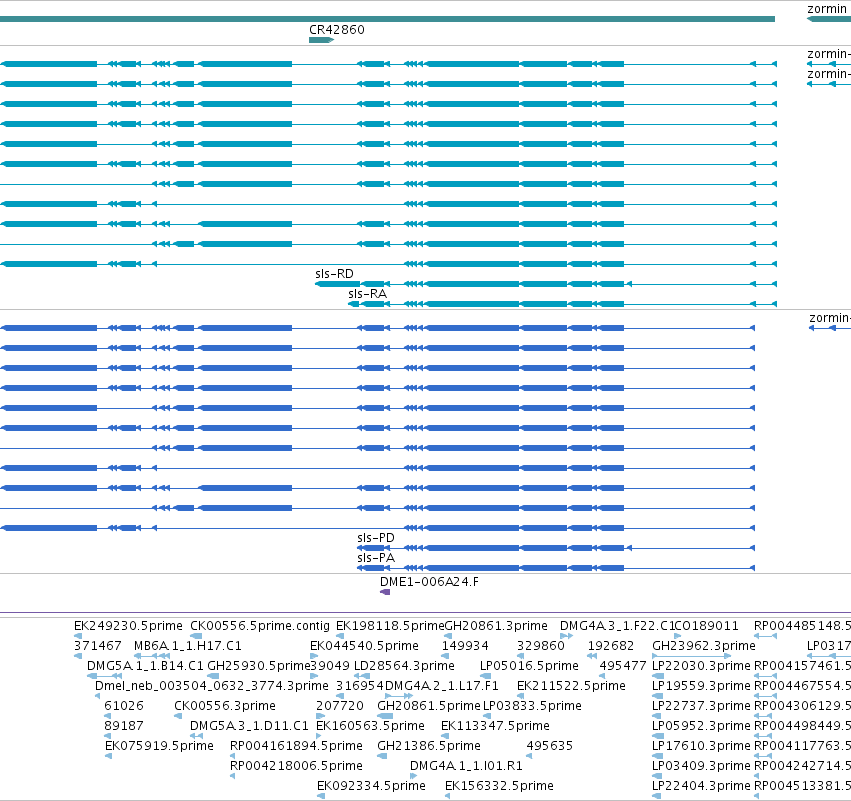Select EK092334.5prime EST label
This screenshot has height=801, width=851.
click(371, 786)
